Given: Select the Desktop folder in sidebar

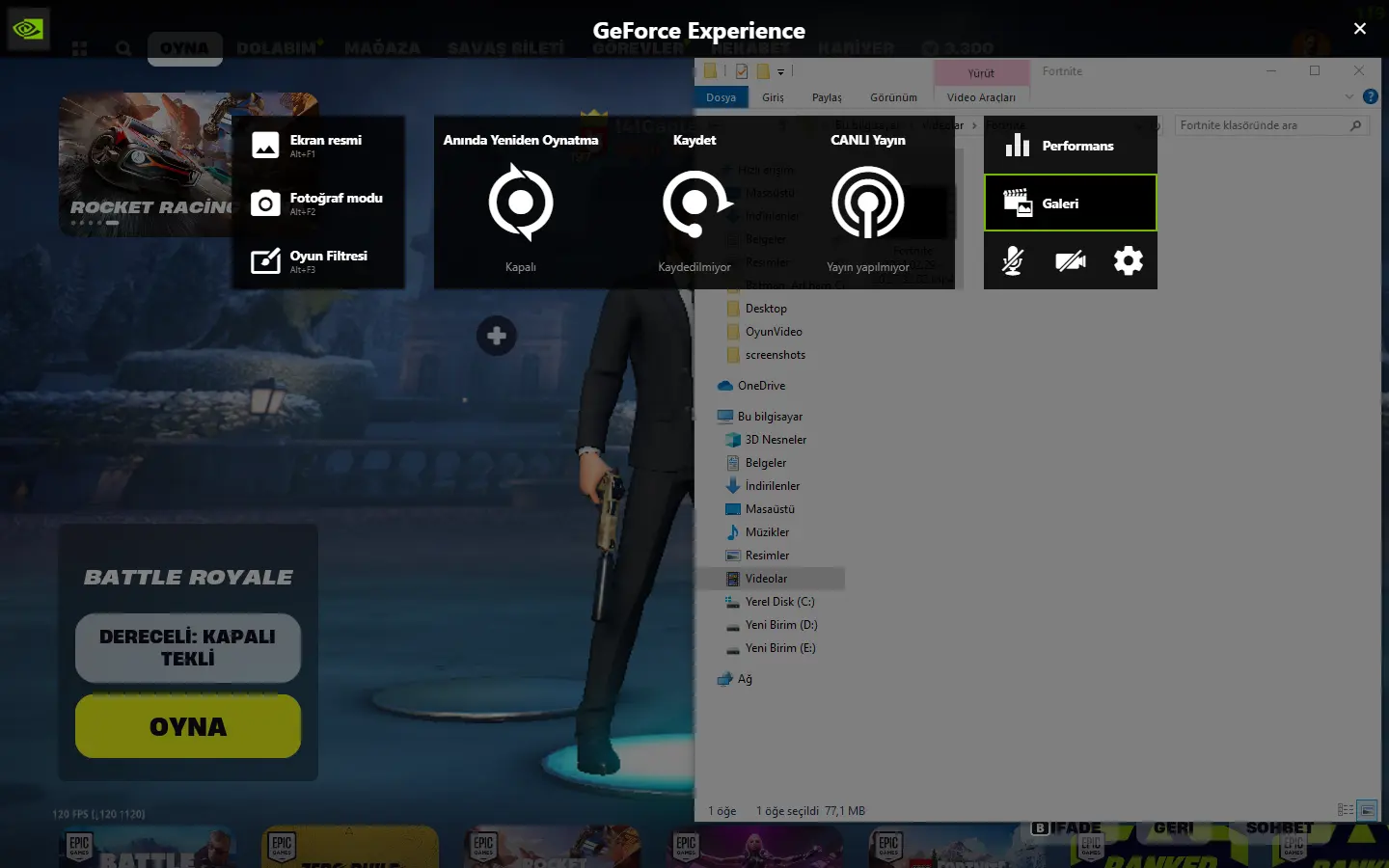Looking at the screenshot, I should pos(766,309).
